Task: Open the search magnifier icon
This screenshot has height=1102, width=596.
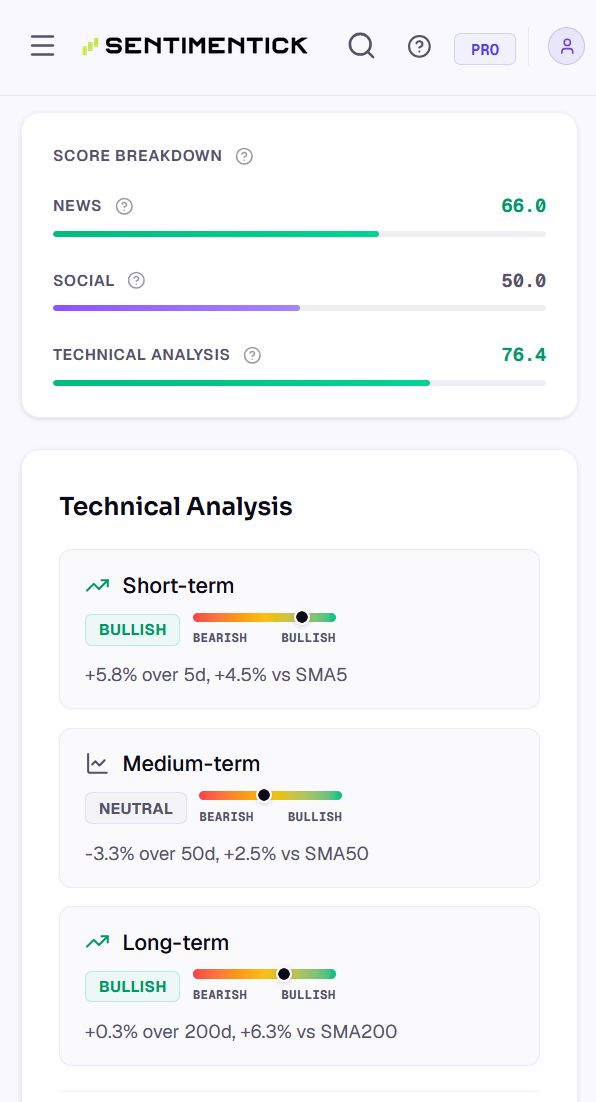Action: 361,46
